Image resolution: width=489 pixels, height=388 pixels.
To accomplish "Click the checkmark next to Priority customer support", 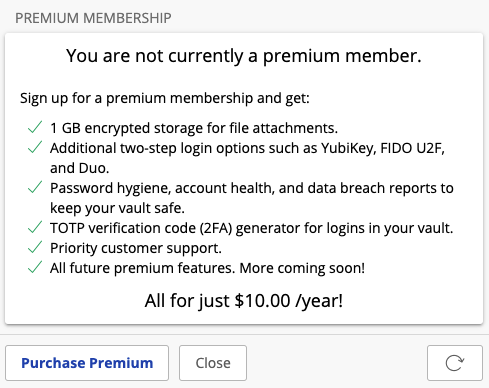I will coord(35,247).
